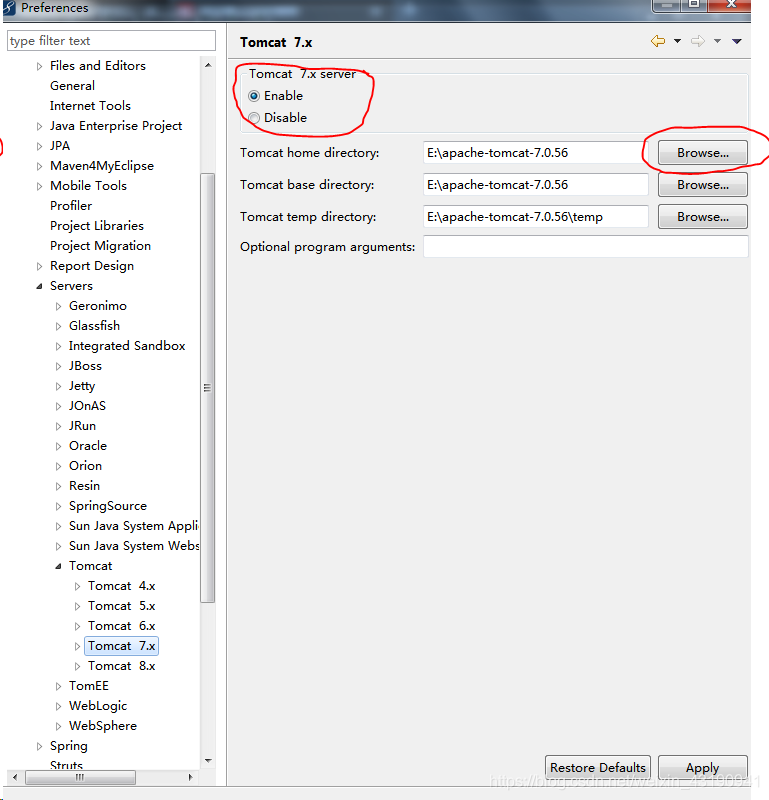Click the Tomcat home directory field
This screenshot has height=800, width=769.
(535, 153)
